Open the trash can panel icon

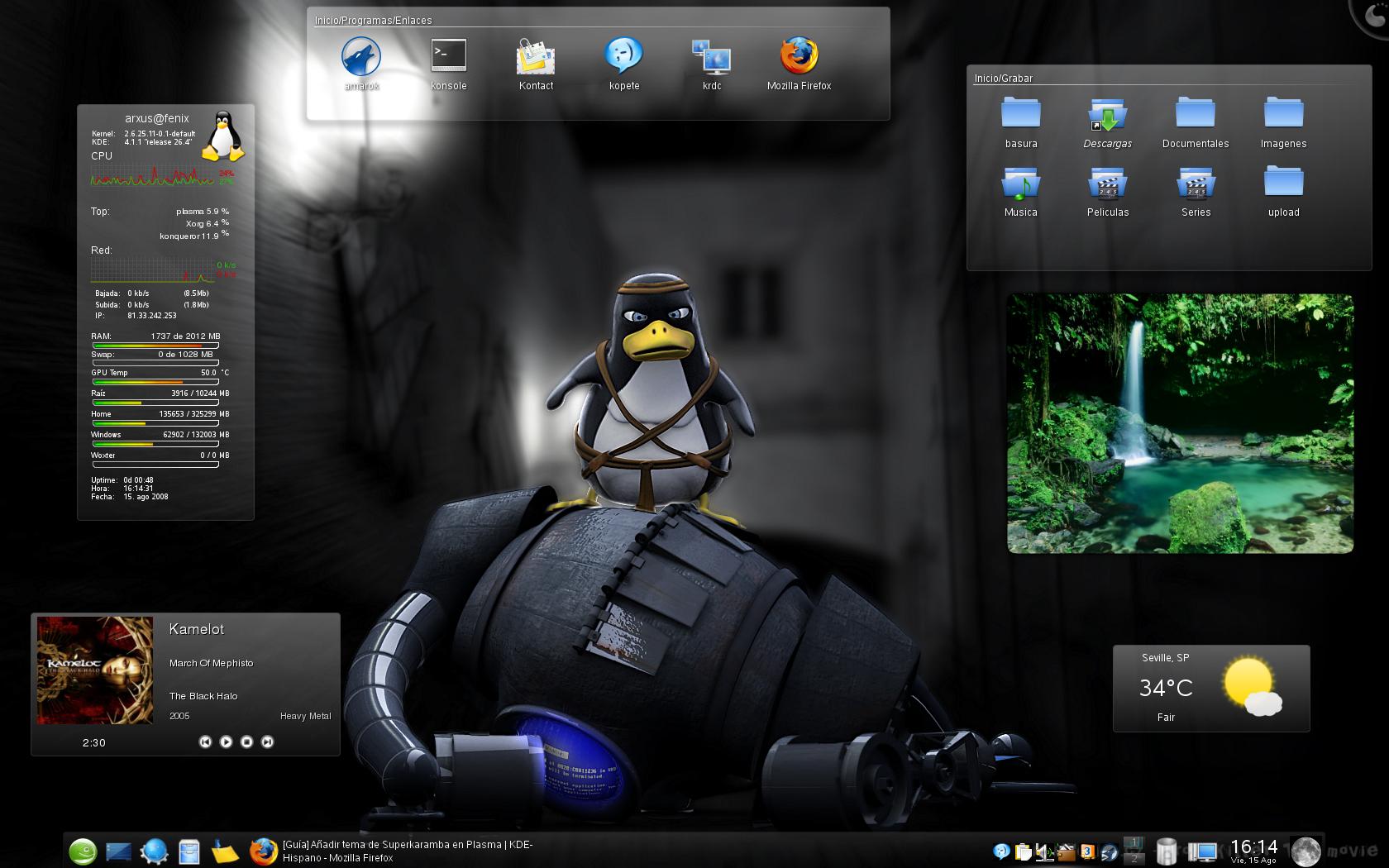coord(1166,851)
